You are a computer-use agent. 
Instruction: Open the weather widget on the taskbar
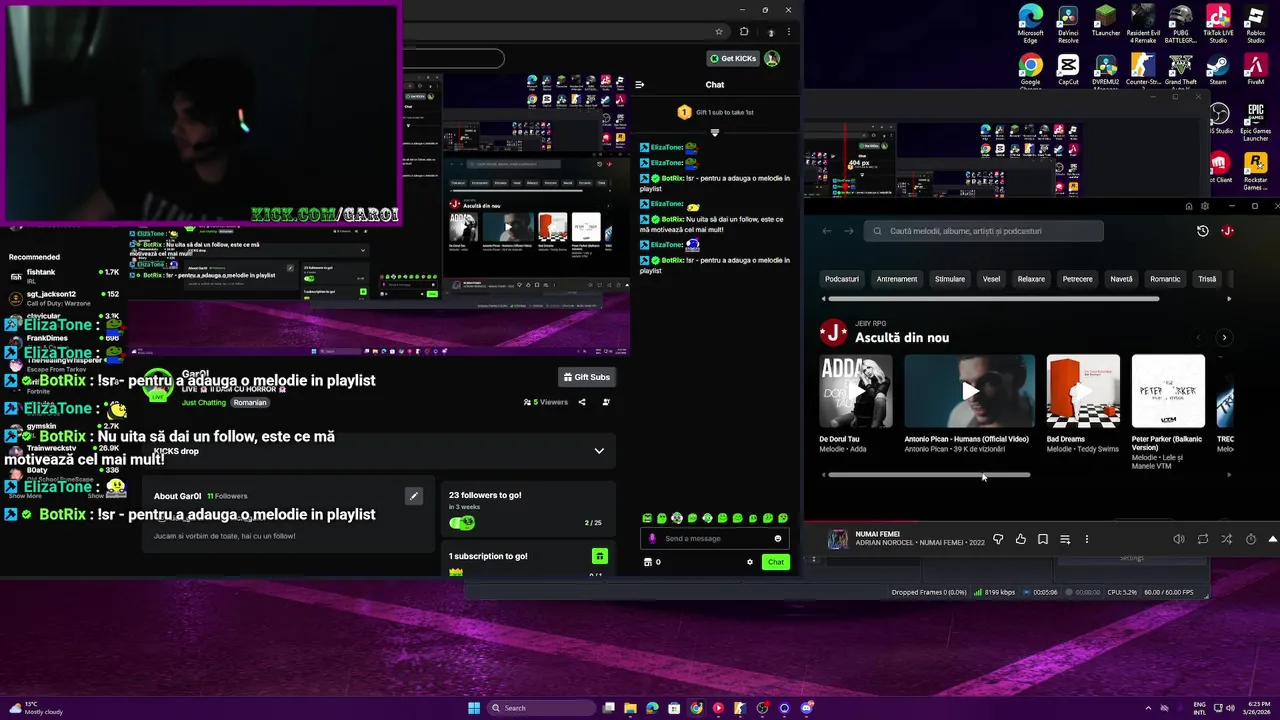coord(36,708)
